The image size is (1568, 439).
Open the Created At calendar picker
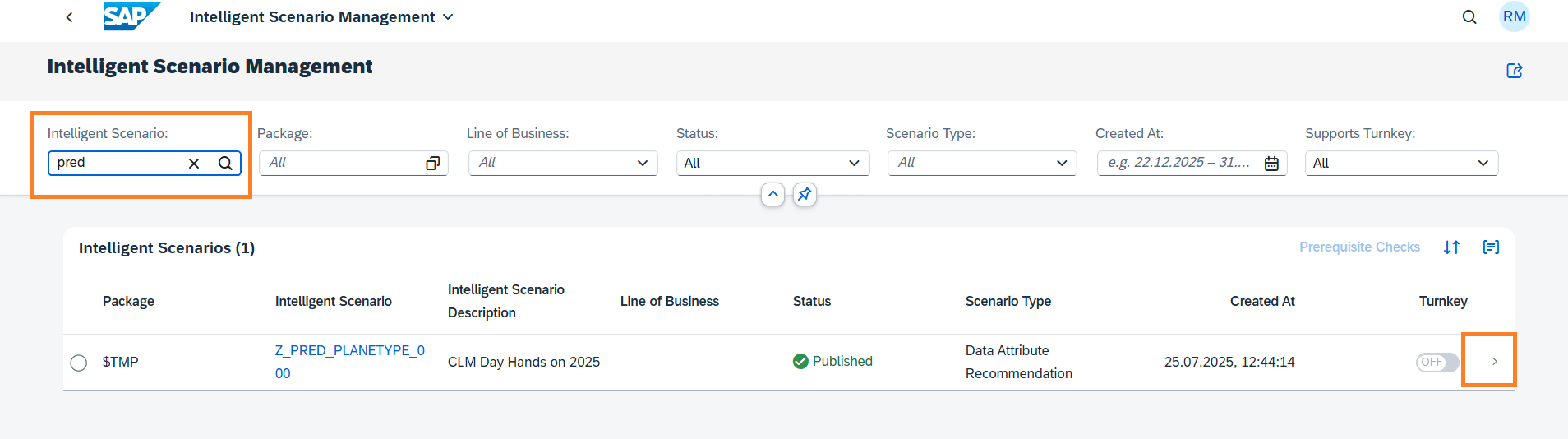(x=1271, y=164)
